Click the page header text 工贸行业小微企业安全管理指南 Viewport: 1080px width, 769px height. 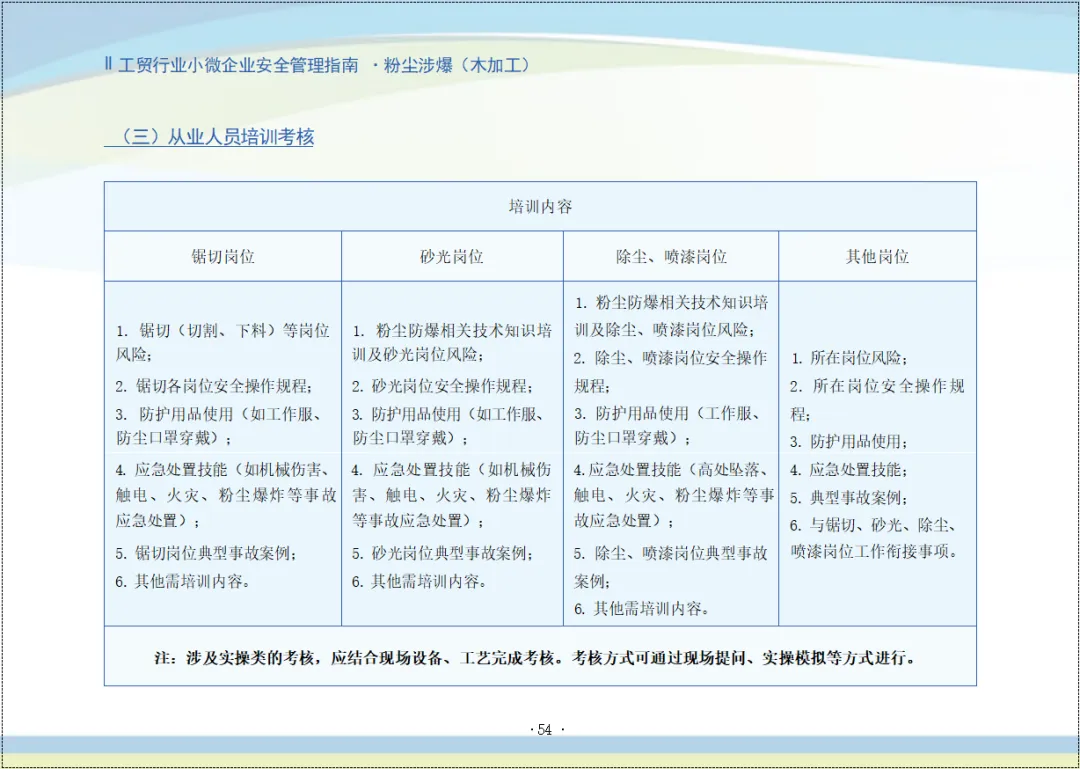click(x=238, y=65)
